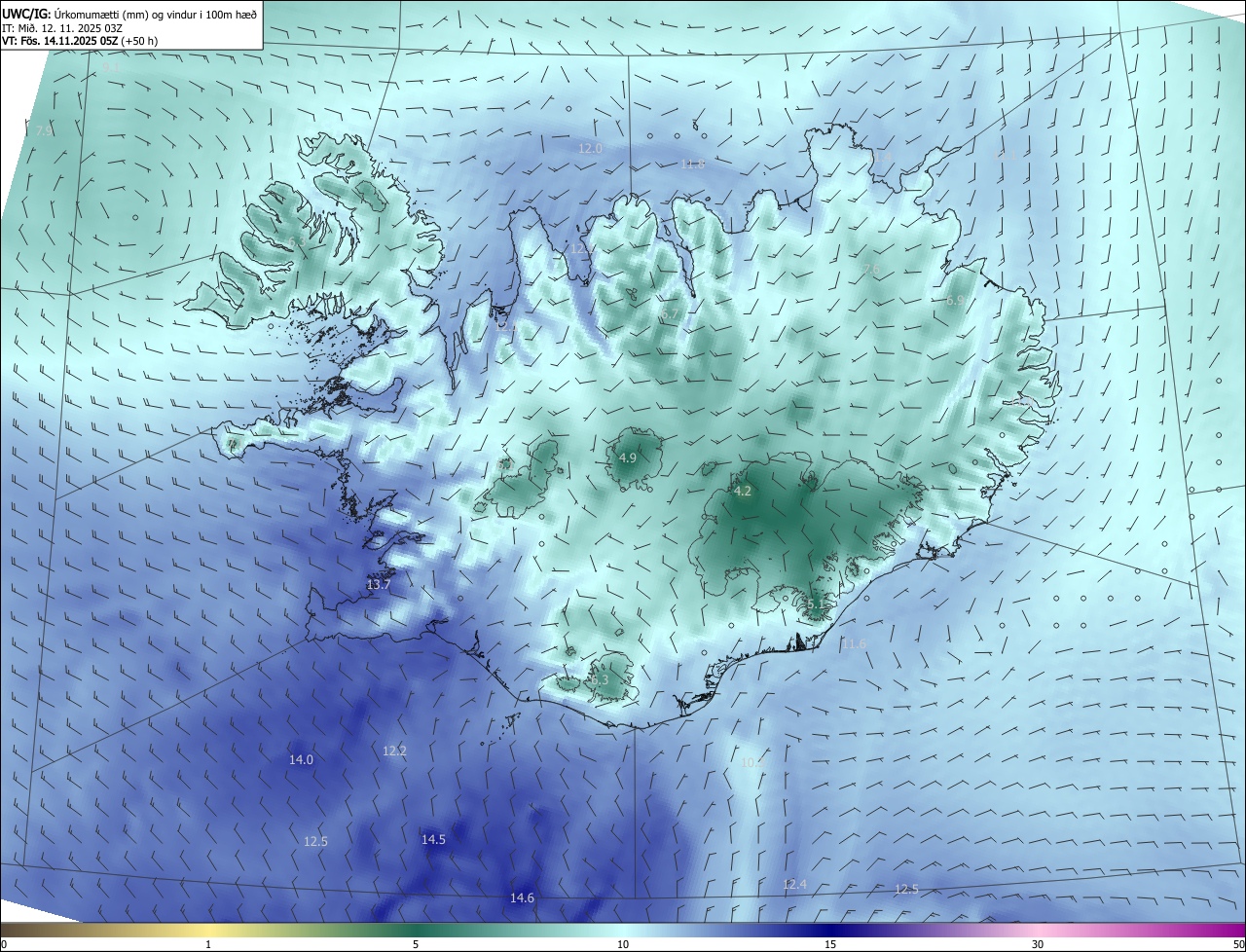Click the colorbar tick label 15

(x=830, y=944)
